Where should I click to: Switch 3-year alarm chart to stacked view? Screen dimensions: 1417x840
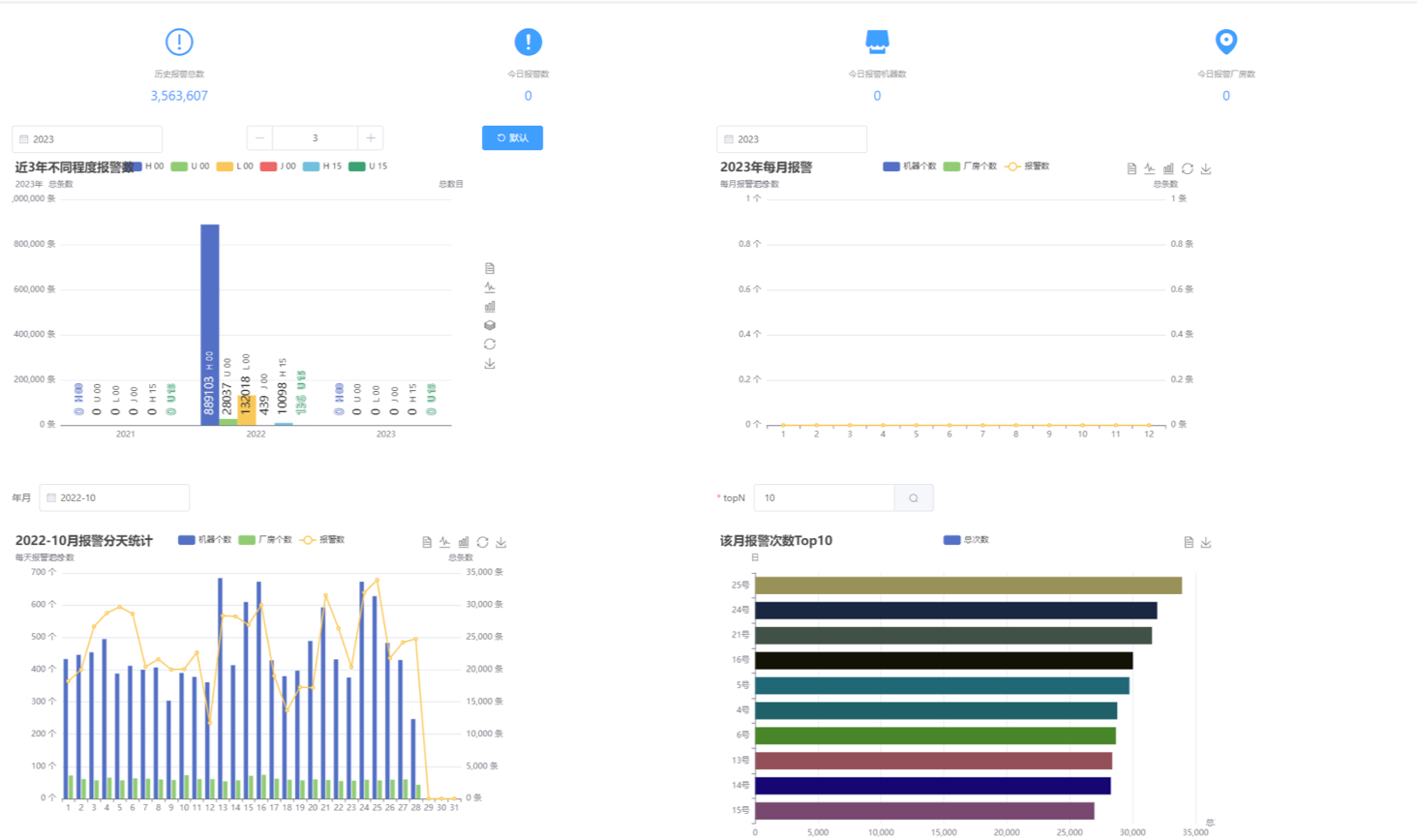(x=490, y=325)
